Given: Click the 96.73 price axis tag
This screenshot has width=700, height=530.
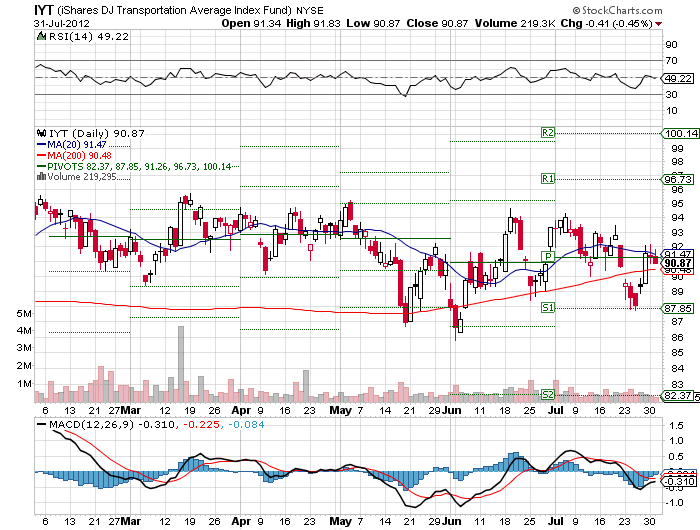Looking at the screenshot, I should (678, 179).
